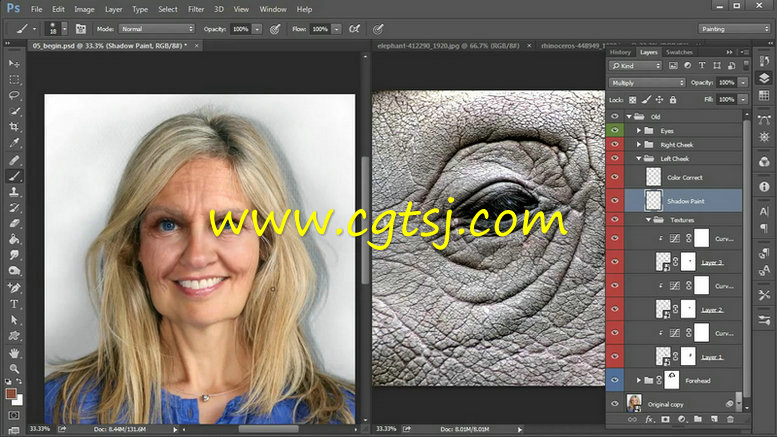Switch to elephant-412290_1920.jpg document tab

point(448,46)
